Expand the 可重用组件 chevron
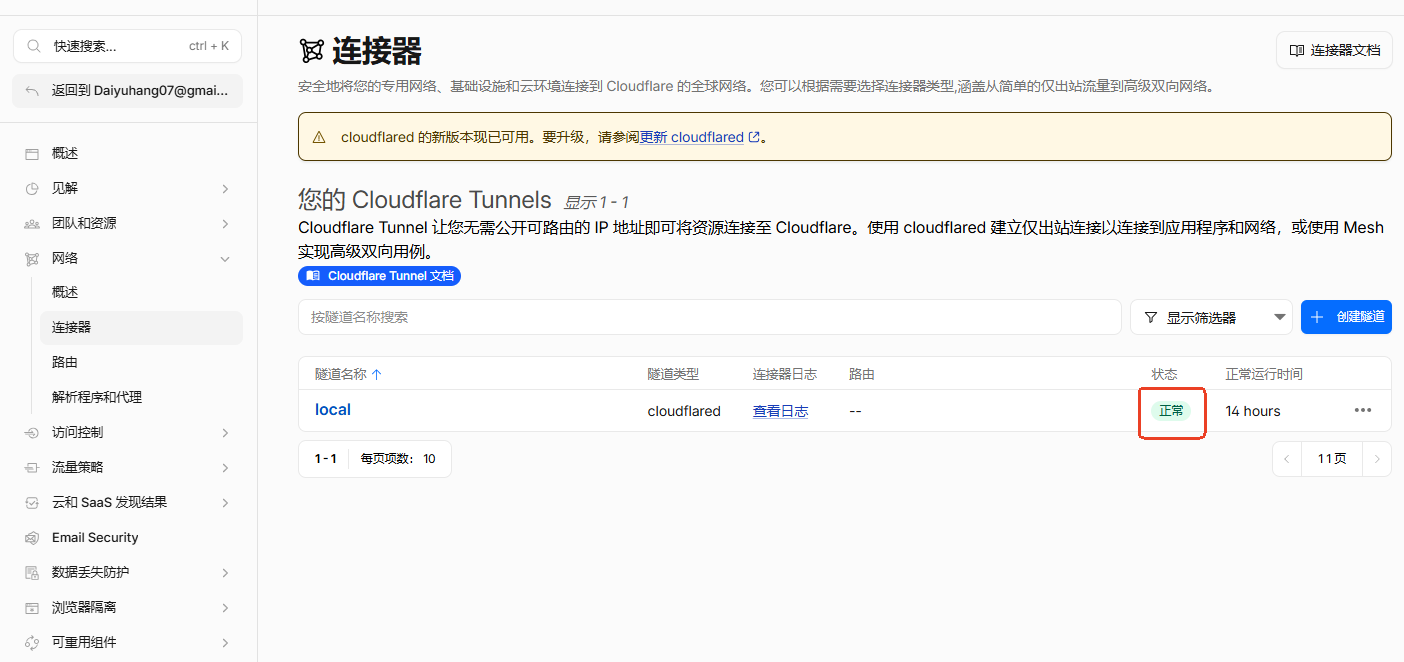Screen dimensions: 1404x662 [225, 643]
